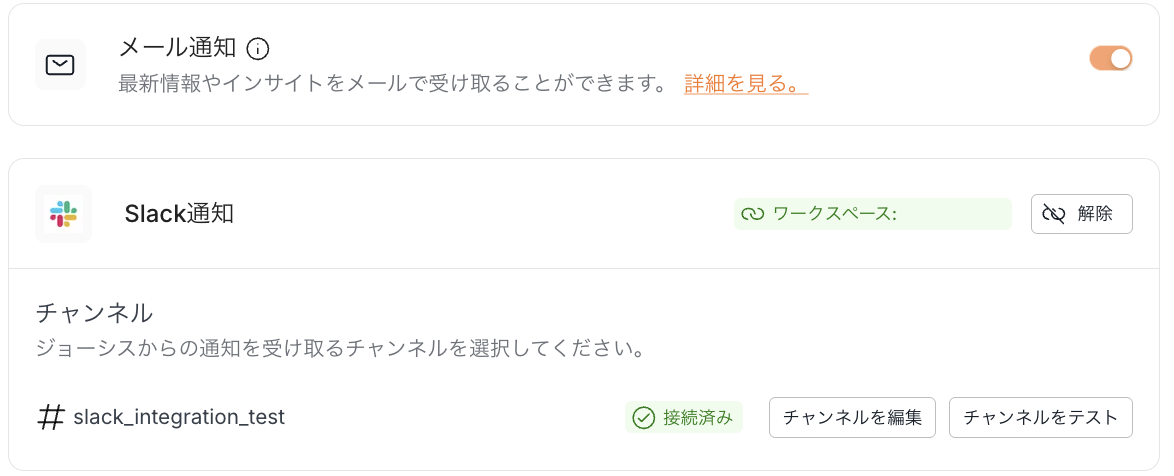Click the info icon beside メール通知
The width and height of the screenshot is (1174, 476).
258,48
